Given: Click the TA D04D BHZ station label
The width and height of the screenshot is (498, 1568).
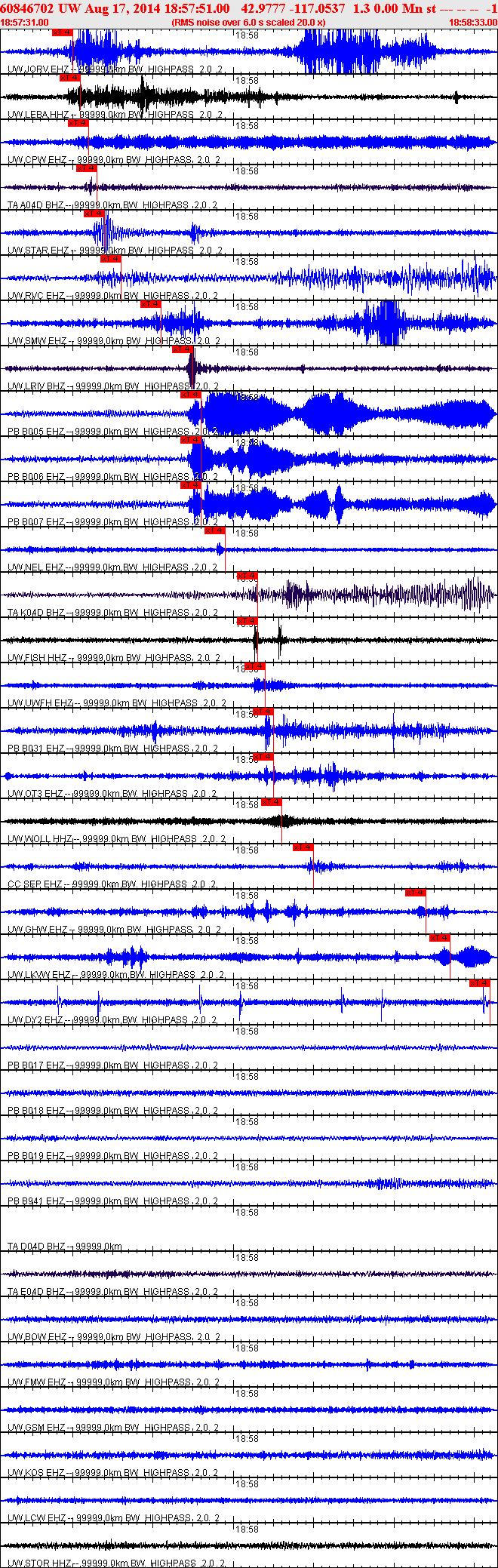Looking at the screenshot, I should coord(36,1247).
